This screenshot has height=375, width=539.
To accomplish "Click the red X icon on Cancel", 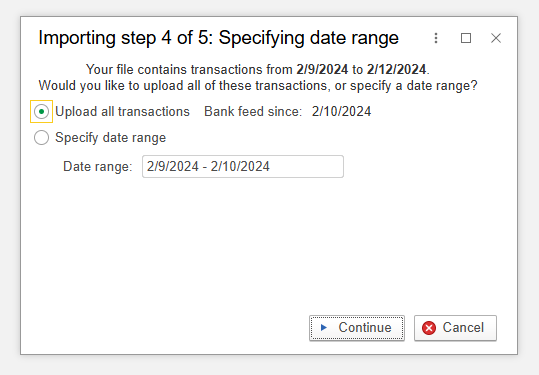I will point(429,328).
